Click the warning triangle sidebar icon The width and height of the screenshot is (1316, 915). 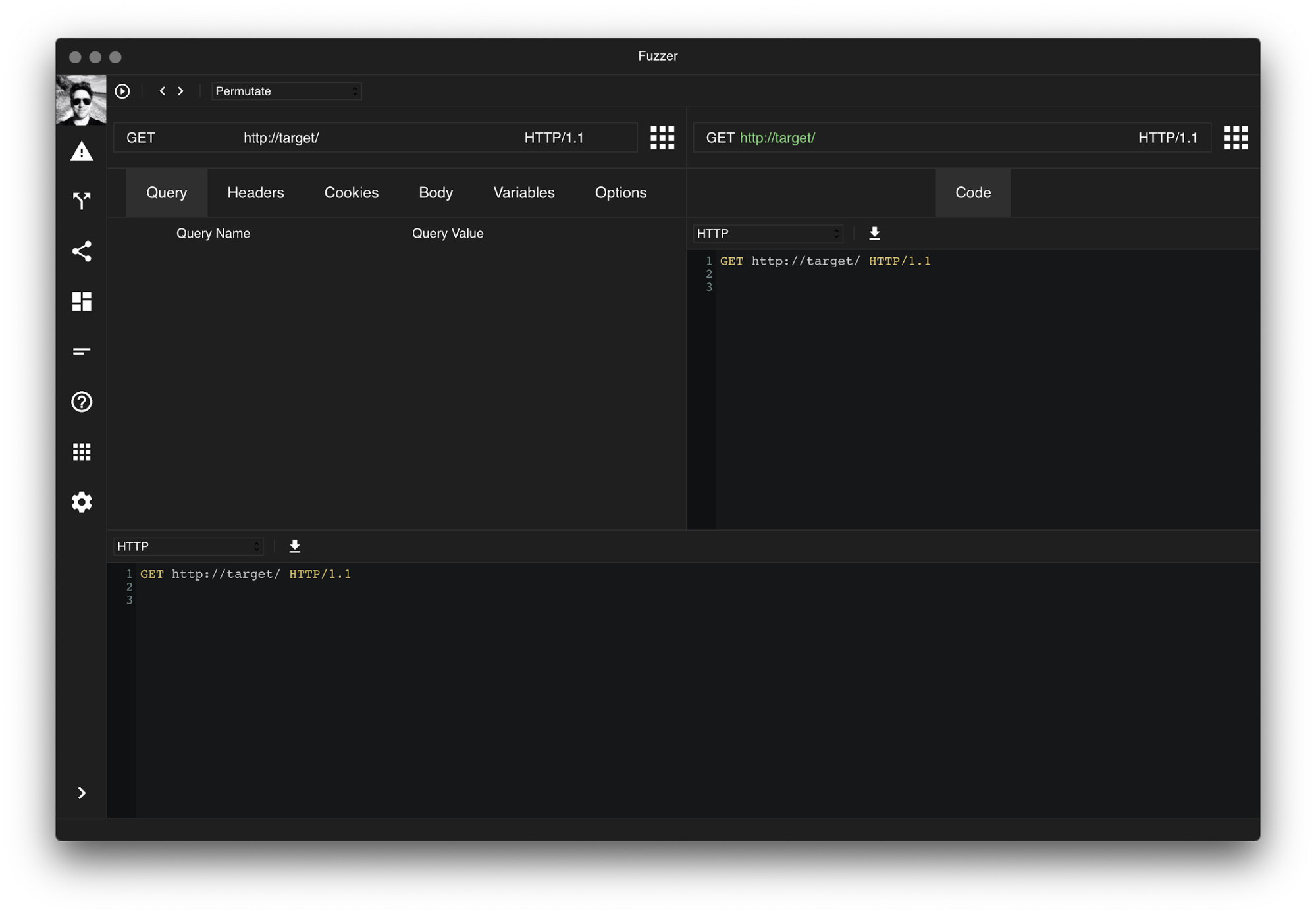click(x=82, y=151)
